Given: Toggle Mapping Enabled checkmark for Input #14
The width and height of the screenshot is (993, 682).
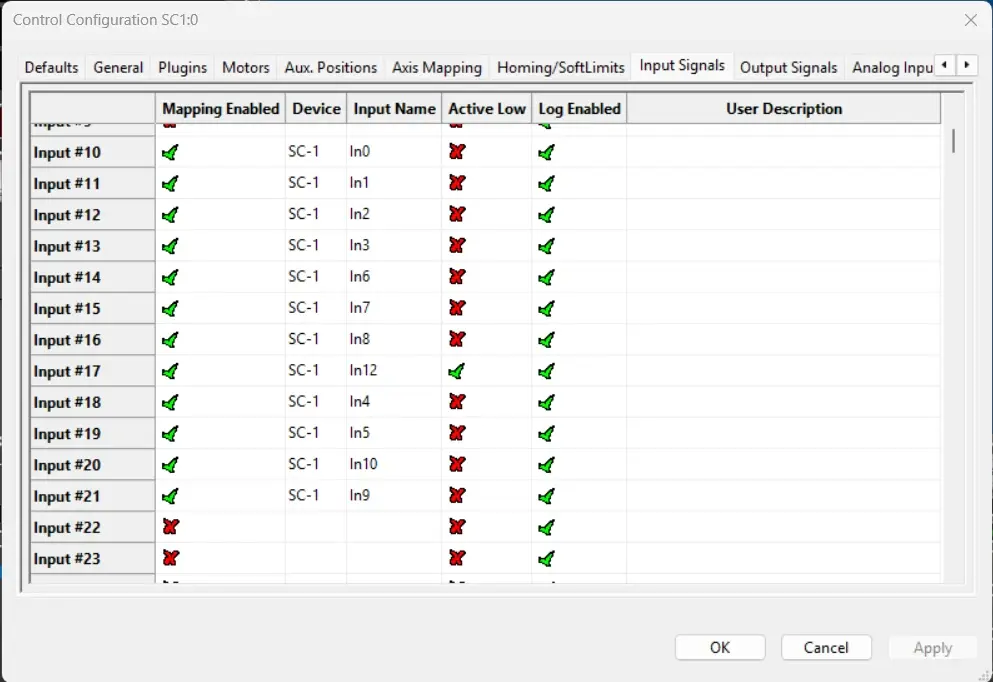Looking at the screenshot, I should (170, 277).
